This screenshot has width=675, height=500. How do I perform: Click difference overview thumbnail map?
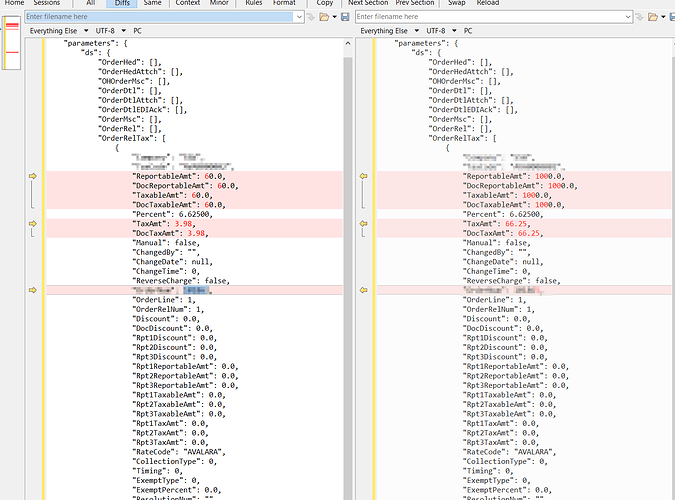point(11,43)
